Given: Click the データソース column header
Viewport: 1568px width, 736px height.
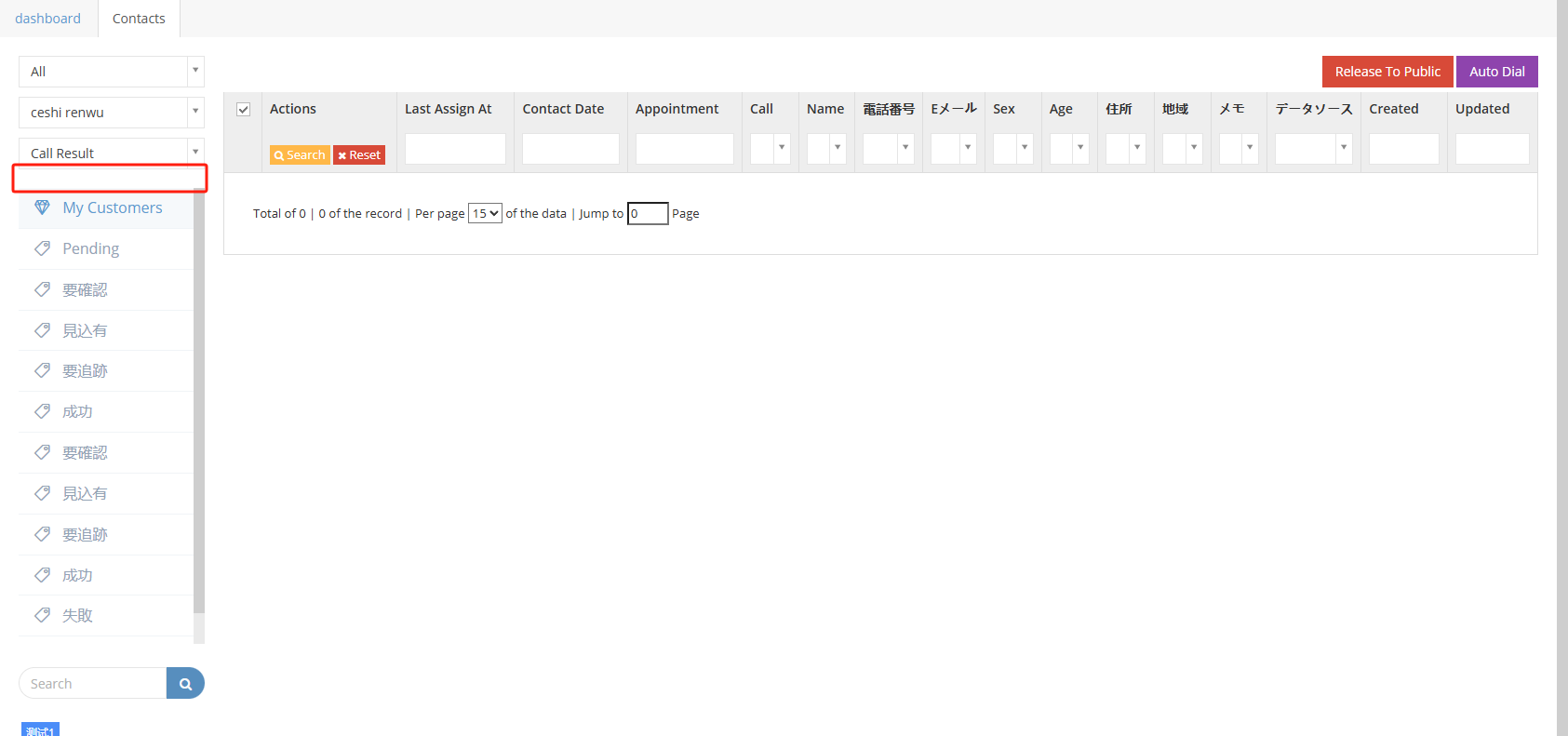Looking at the screenshot, I should [x=1314, y=109].
